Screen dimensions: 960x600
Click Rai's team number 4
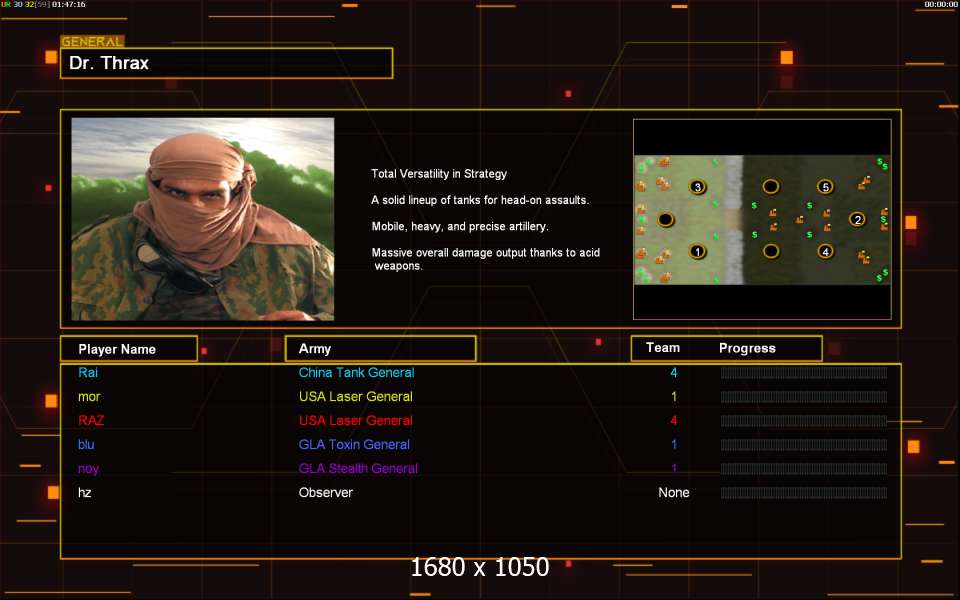click(673, 372)
